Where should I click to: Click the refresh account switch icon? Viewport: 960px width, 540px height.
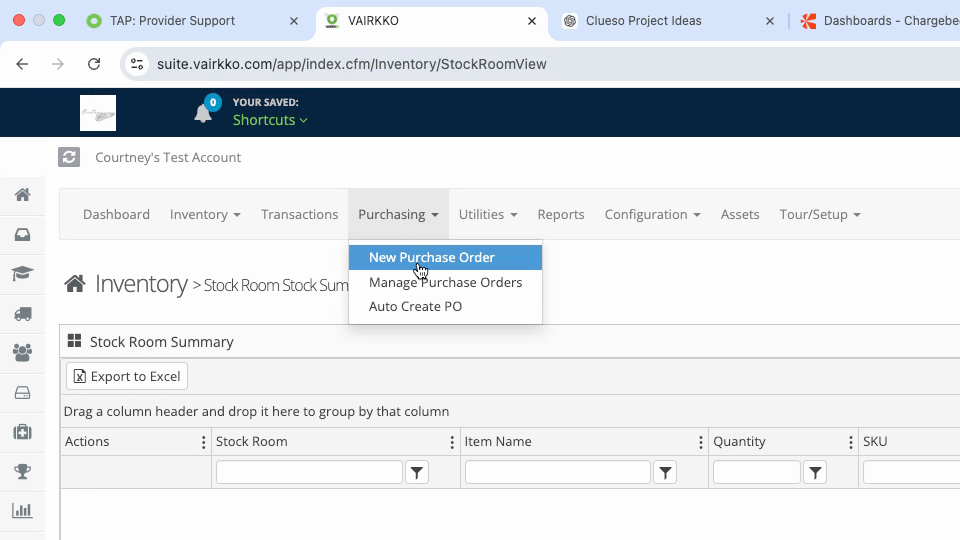(69, 157)
